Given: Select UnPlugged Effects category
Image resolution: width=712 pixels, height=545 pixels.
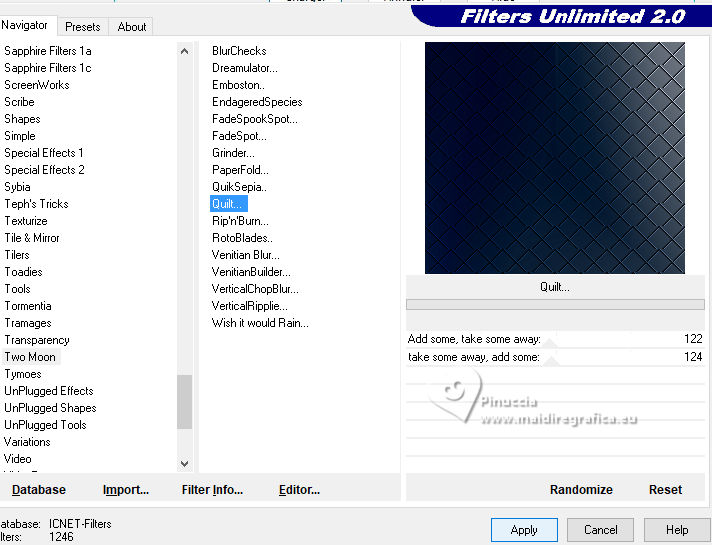Looking at the screenshot, I should pyautogui.click(x=49, y=391).
